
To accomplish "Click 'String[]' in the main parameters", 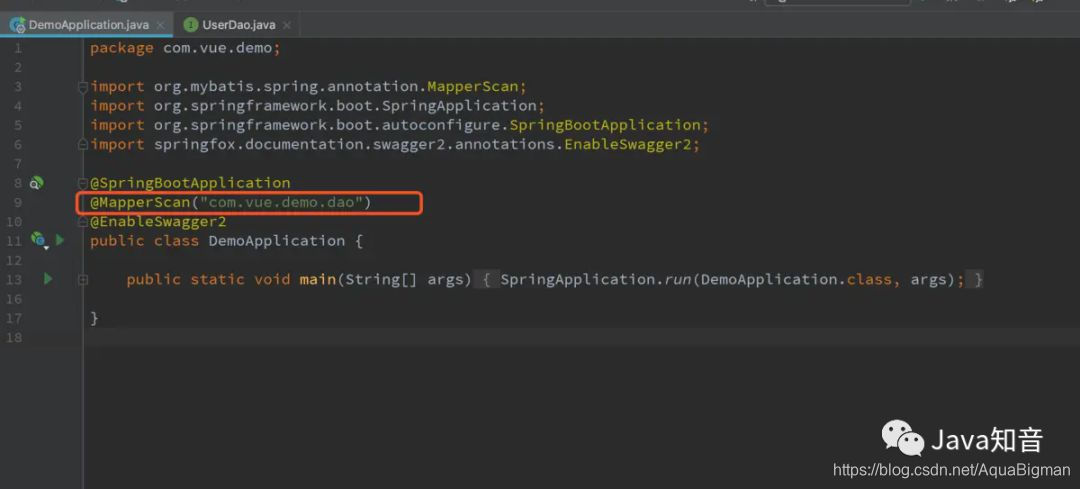I will 381,280.
